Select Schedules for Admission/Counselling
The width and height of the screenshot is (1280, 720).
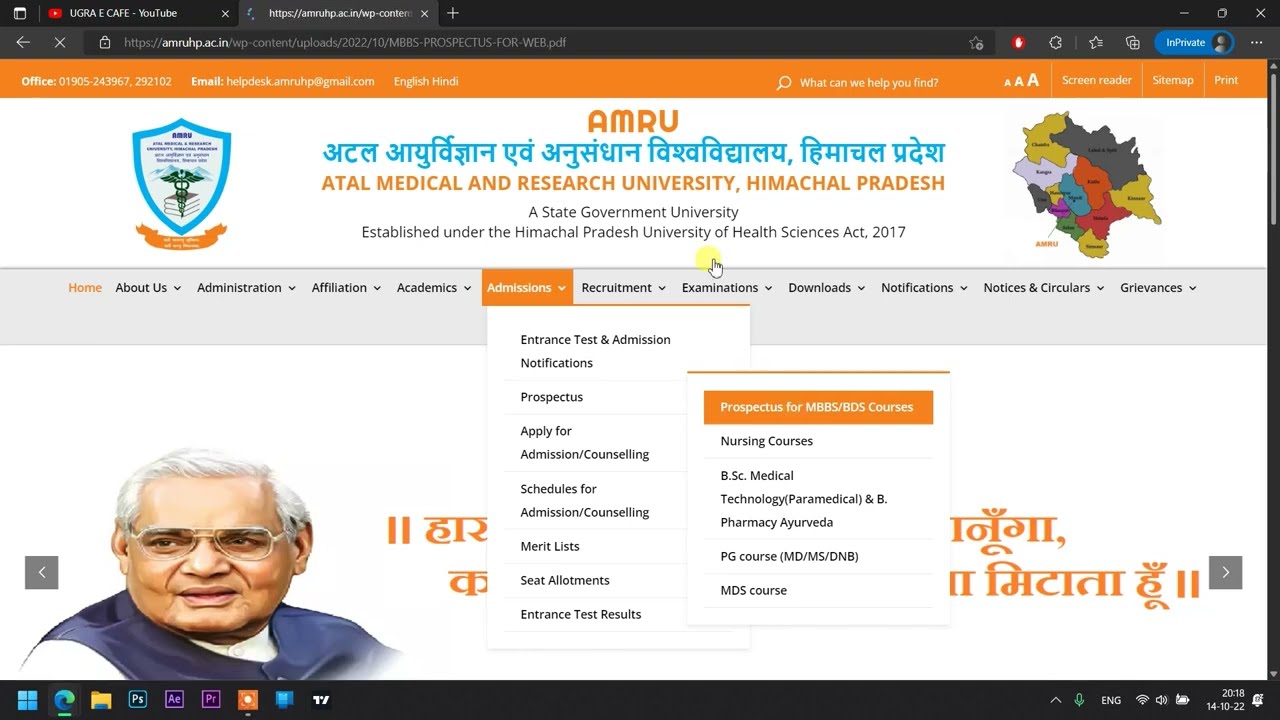coord(585,501)
